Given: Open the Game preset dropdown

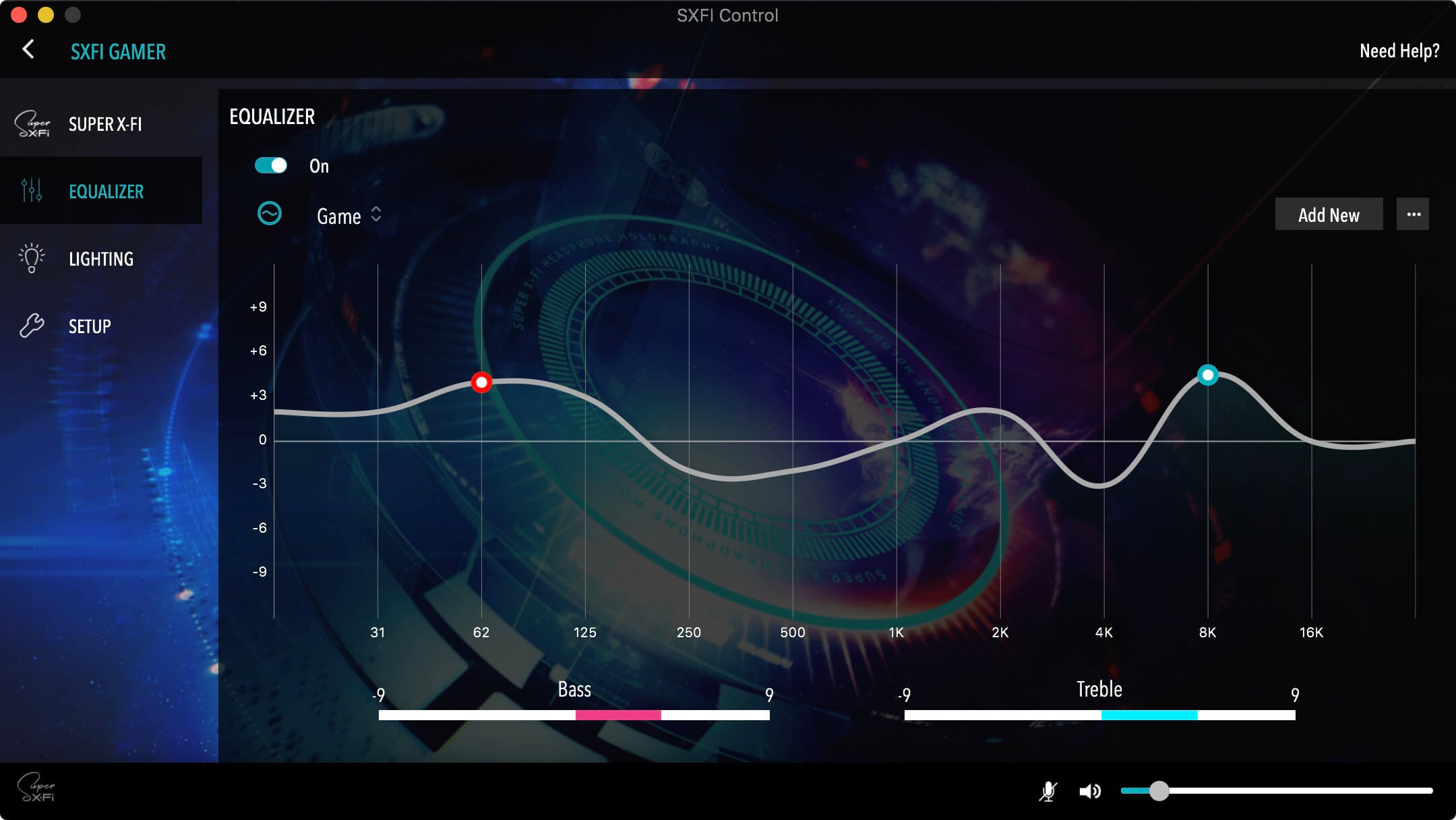Looking at the screenshot, I should (x=348, y=216).
